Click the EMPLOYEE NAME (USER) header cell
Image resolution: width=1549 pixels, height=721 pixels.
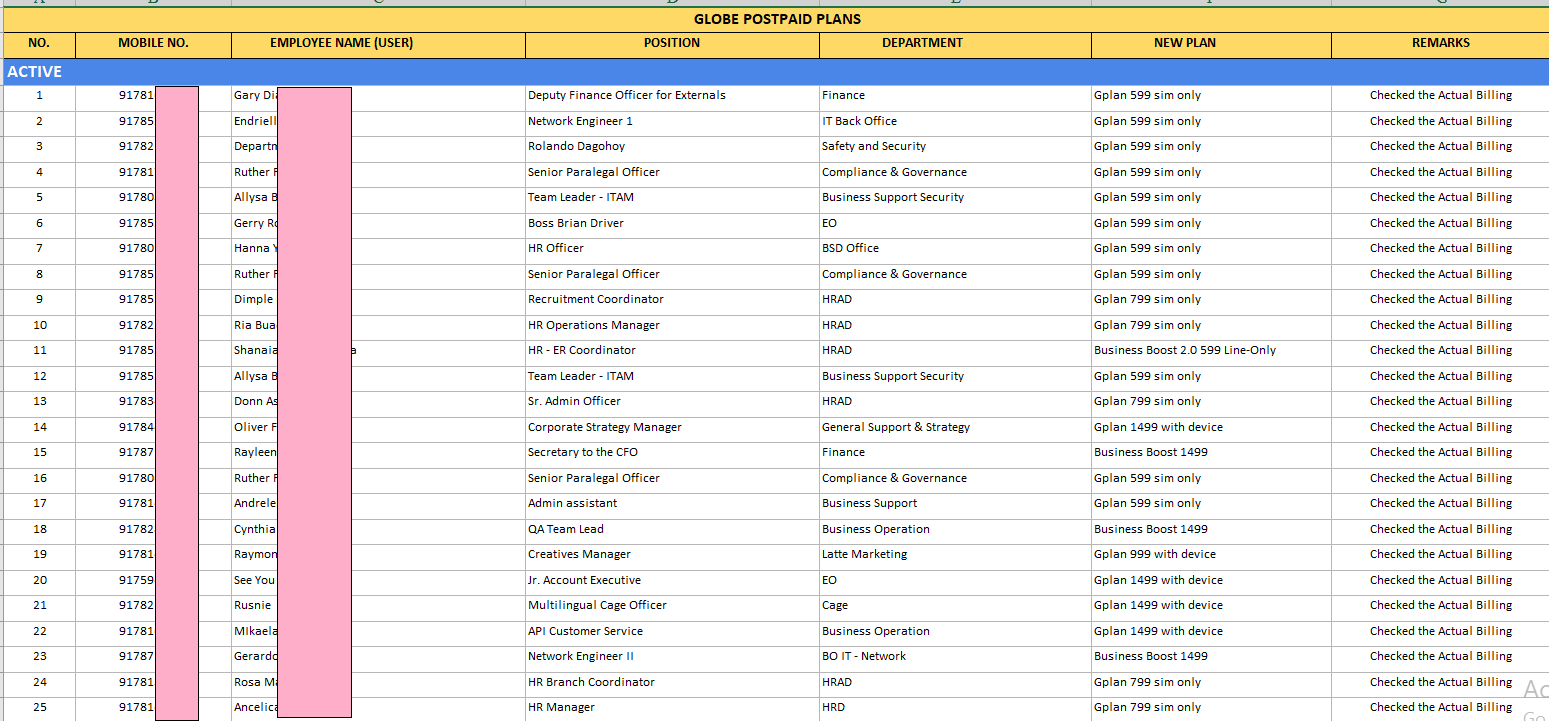point(378,44)
